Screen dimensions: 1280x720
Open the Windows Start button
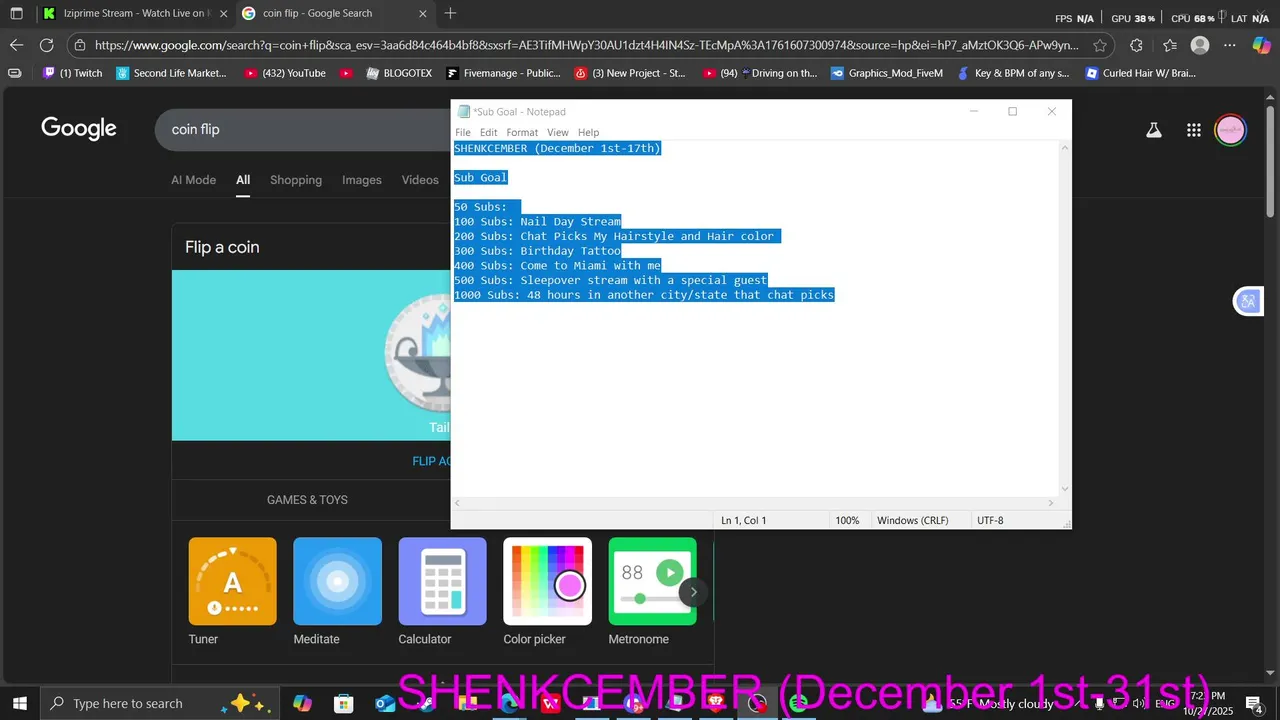pos(19,703)
